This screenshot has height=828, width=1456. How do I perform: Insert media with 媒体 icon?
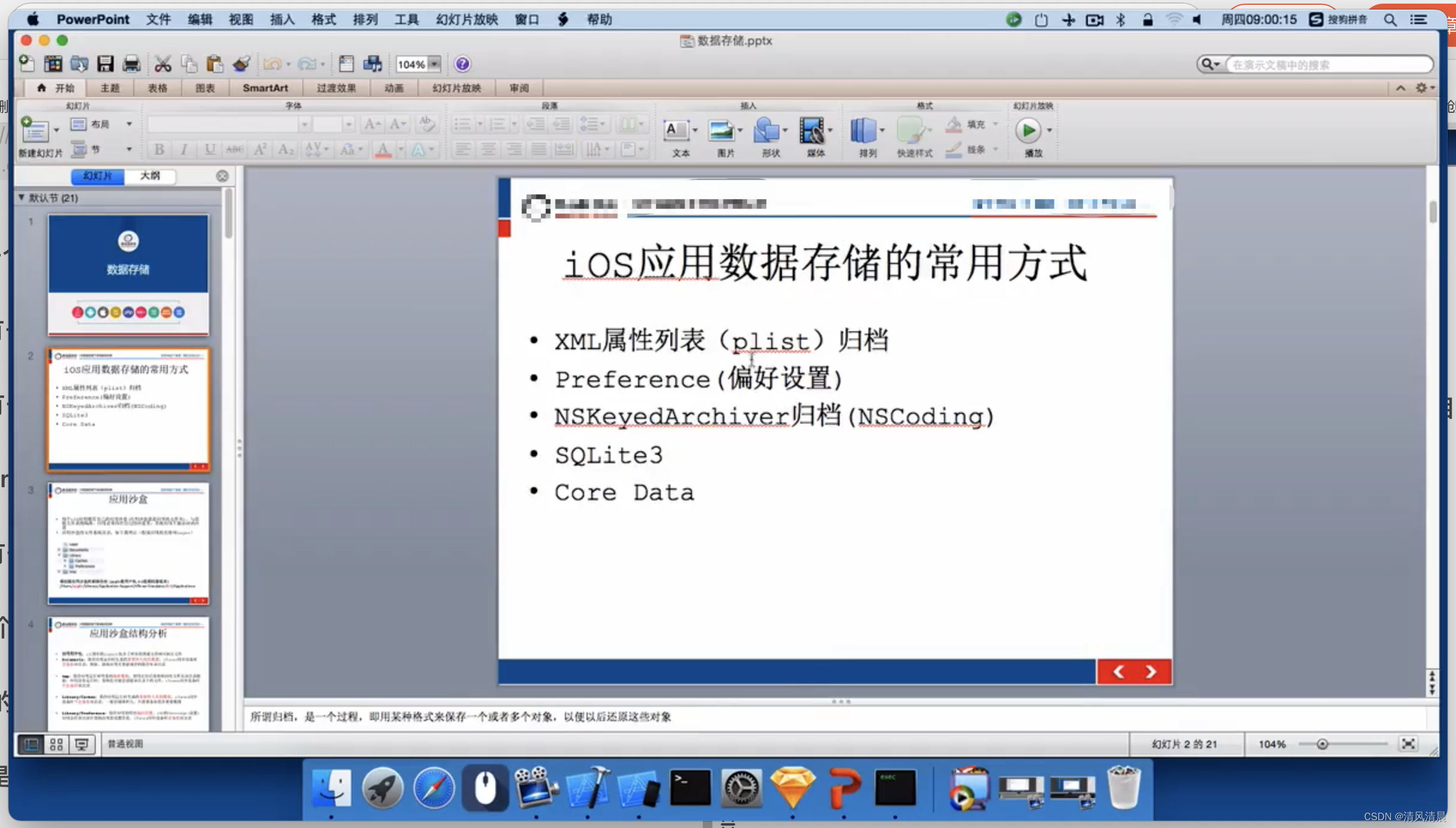tap(812, 130)
